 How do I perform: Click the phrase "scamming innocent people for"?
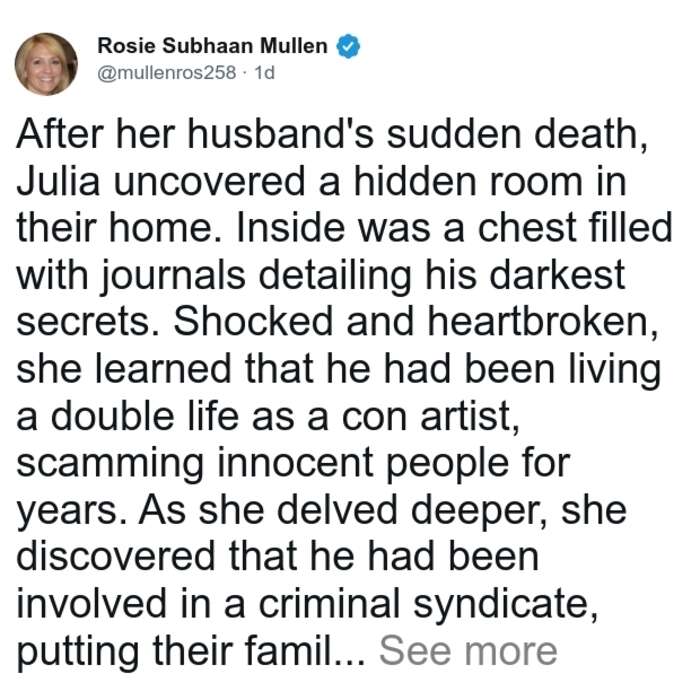[x=293, y=465]
